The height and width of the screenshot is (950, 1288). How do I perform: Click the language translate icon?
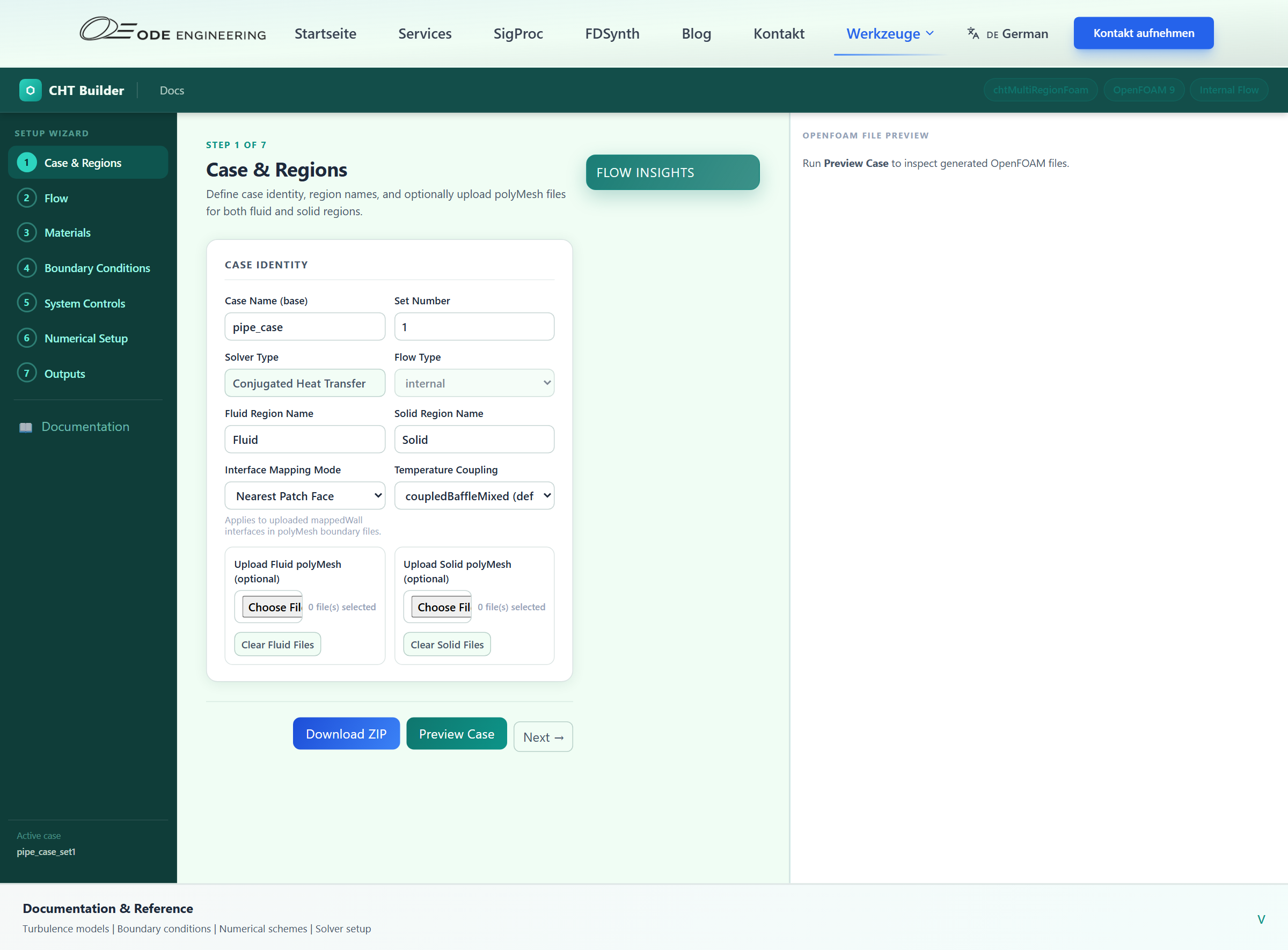click(973, 33)
